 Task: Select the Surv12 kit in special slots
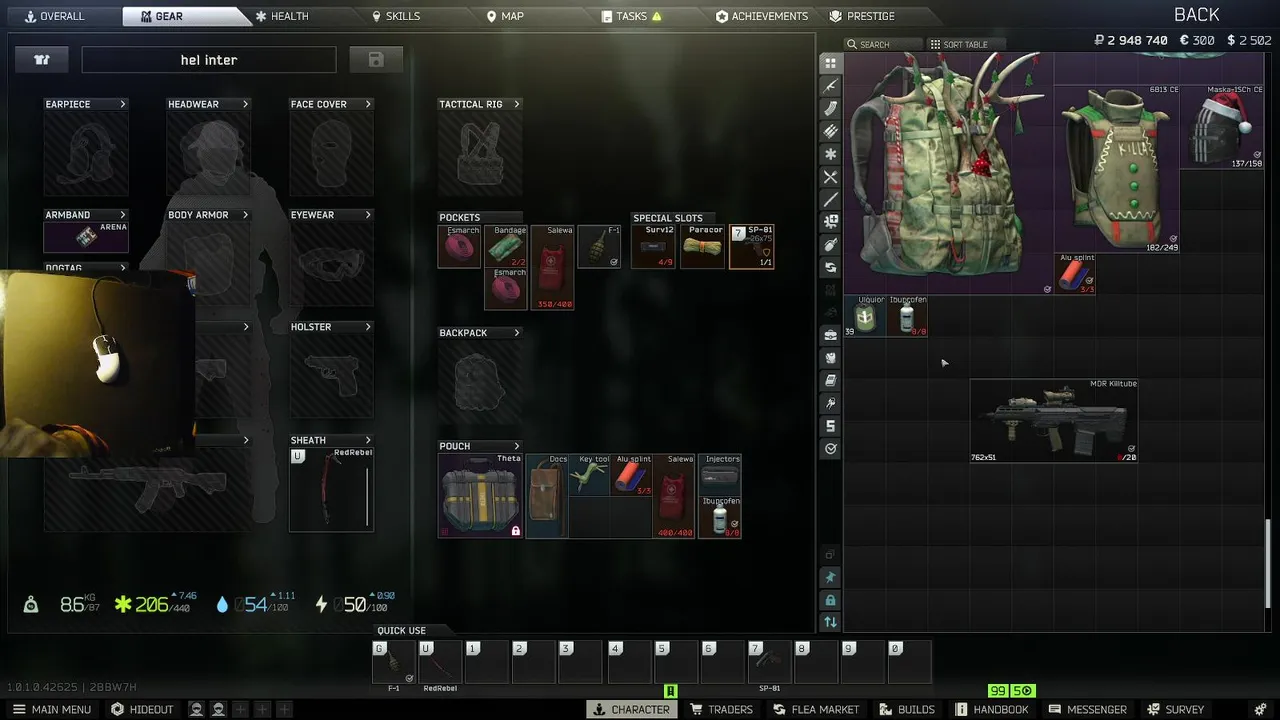pyautogui.click(x=655, y=247)
